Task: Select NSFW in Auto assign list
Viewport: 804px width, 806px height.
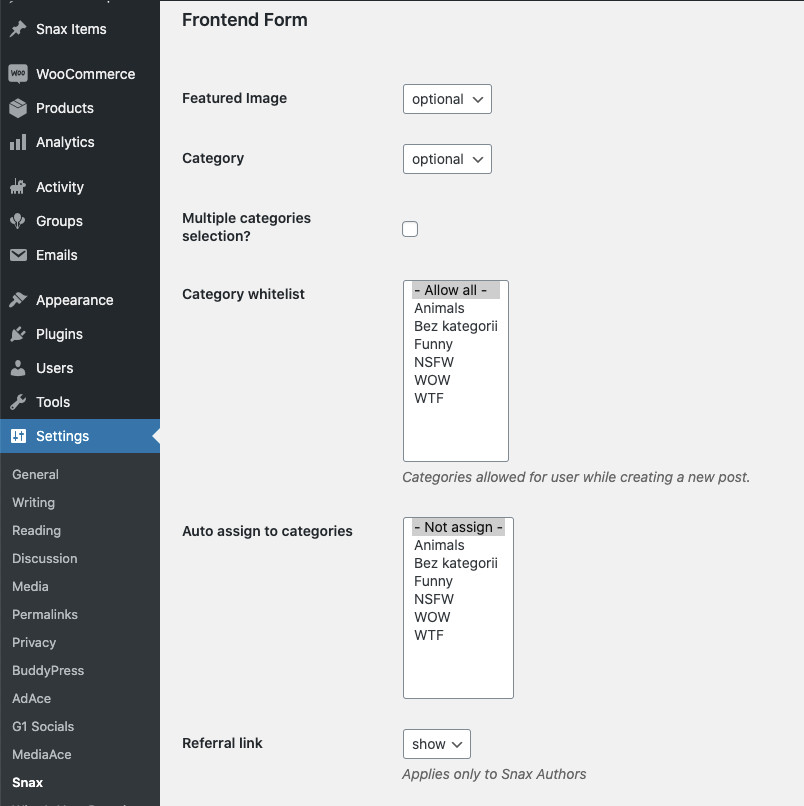Action: pos(434,599)
